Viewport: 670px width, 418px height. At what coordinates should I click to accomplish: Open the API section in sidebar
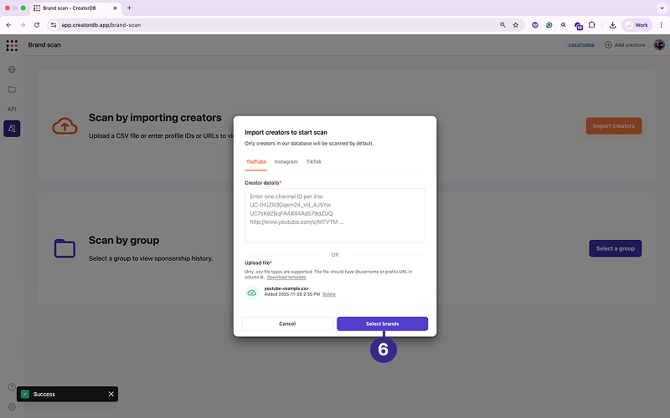12,109
